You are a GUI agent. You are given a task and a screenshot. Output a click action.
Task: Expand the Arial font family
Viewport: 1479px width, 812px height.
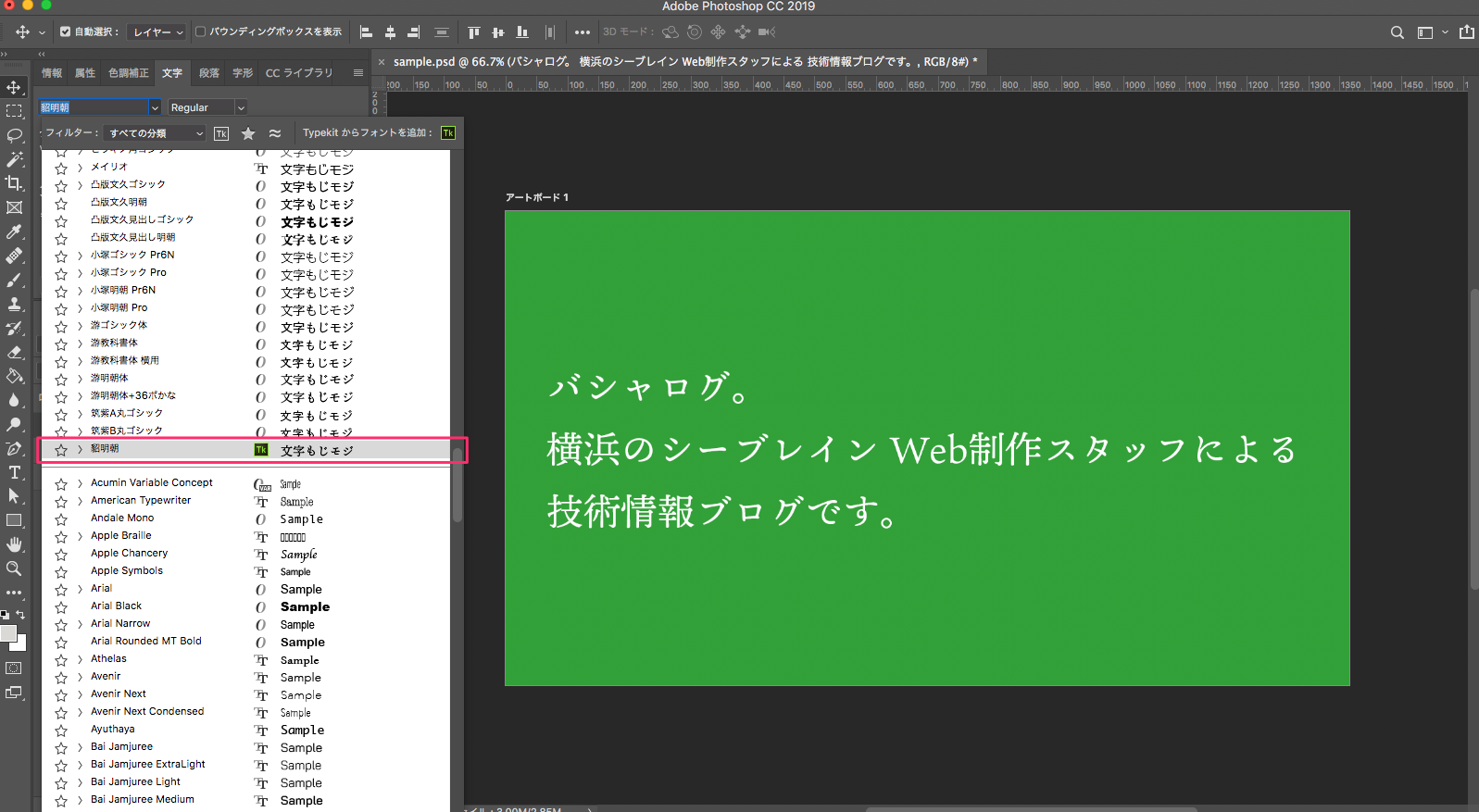[x=81, y=589]
